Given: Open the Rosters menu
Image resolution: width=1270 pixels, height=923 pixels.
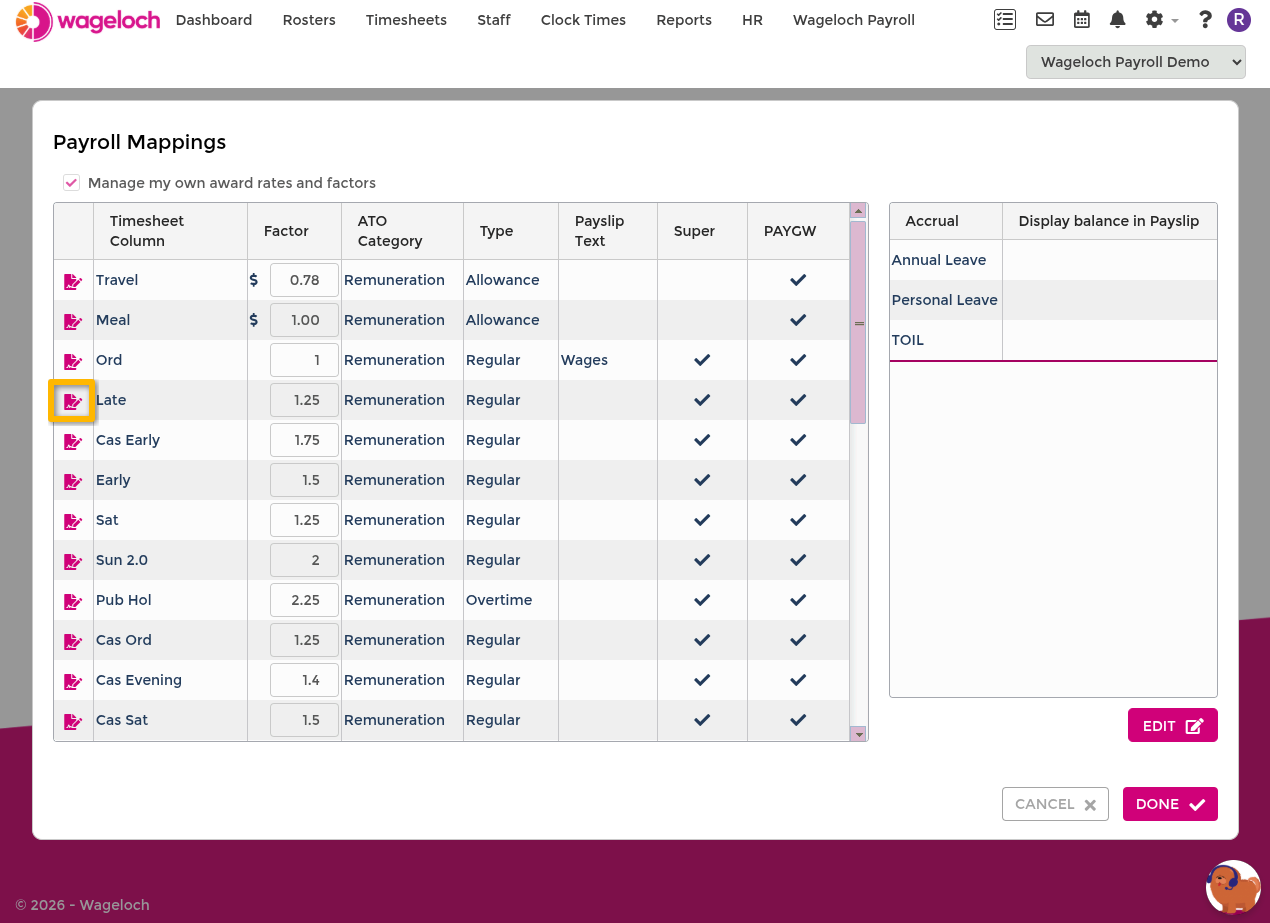Looking at the screenshot, I should (309, 20).
